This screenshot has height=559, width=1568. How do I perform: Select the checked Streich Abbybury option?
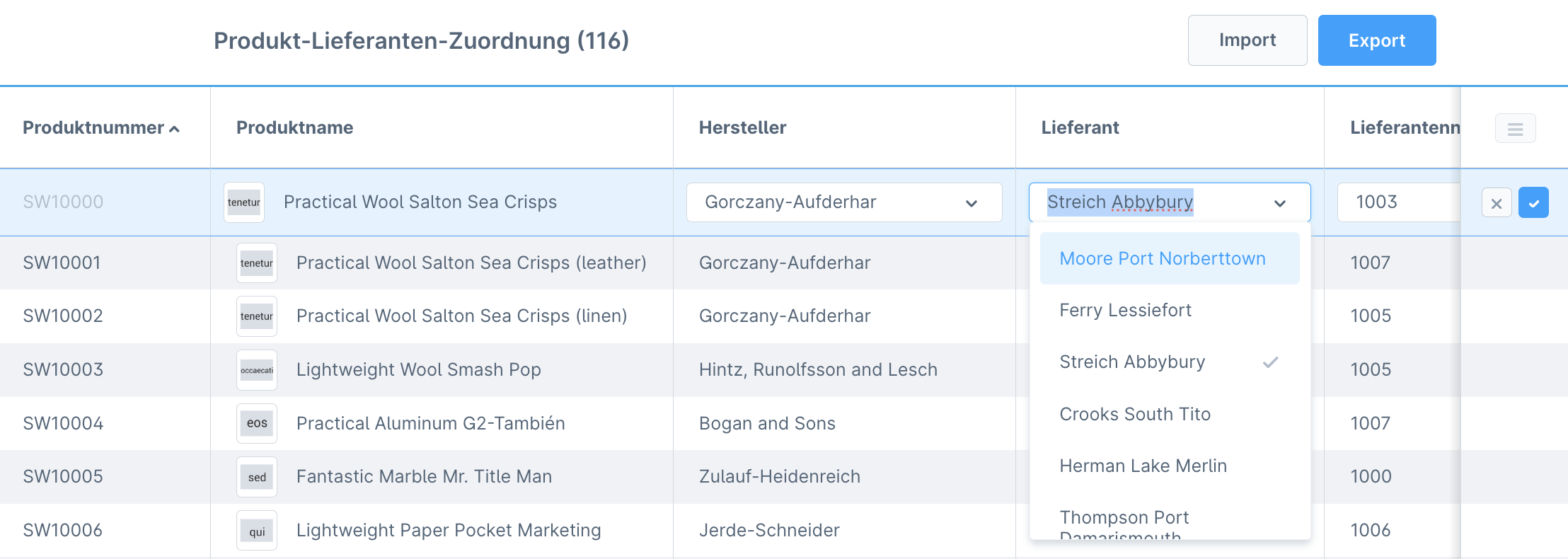pos(1132,362)
